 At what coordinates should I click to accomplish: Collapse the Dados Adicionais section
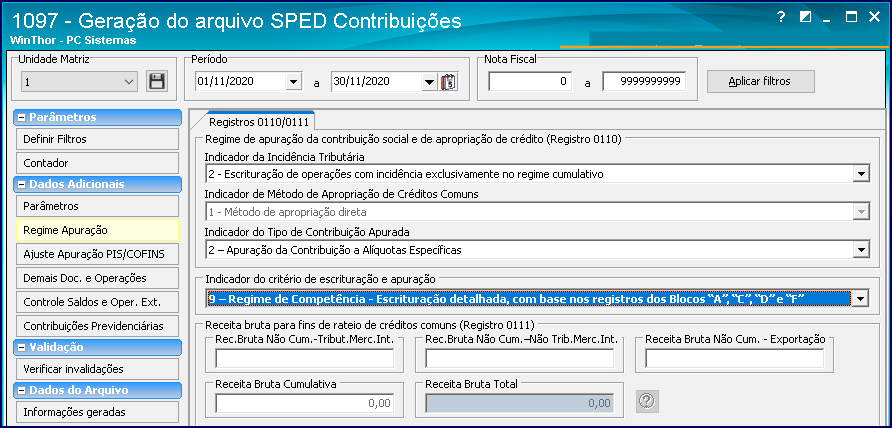pyautogui.click(x=22, y=184)
